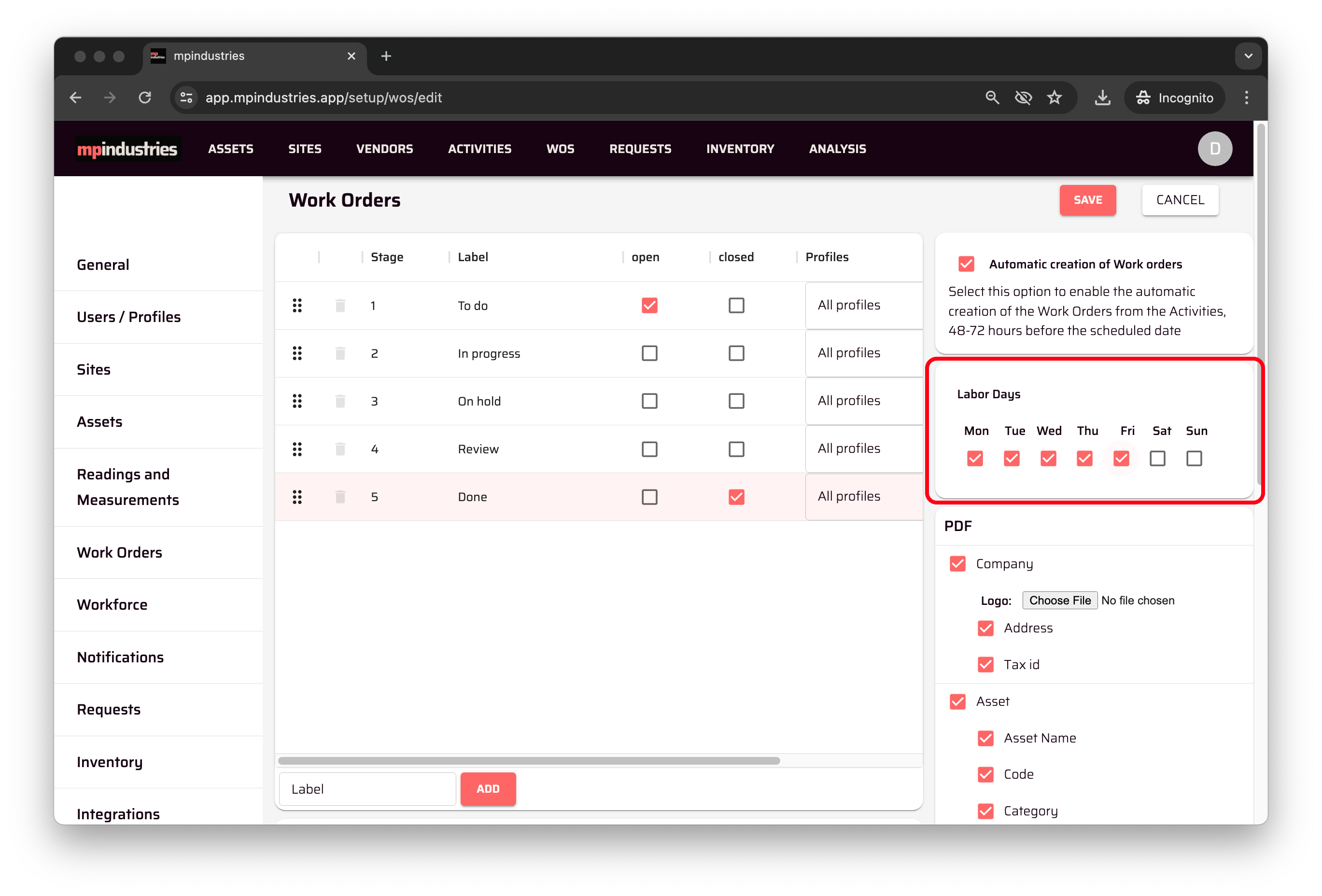
Task: Open the INVENTORY top menu
Action: point(740,149)
